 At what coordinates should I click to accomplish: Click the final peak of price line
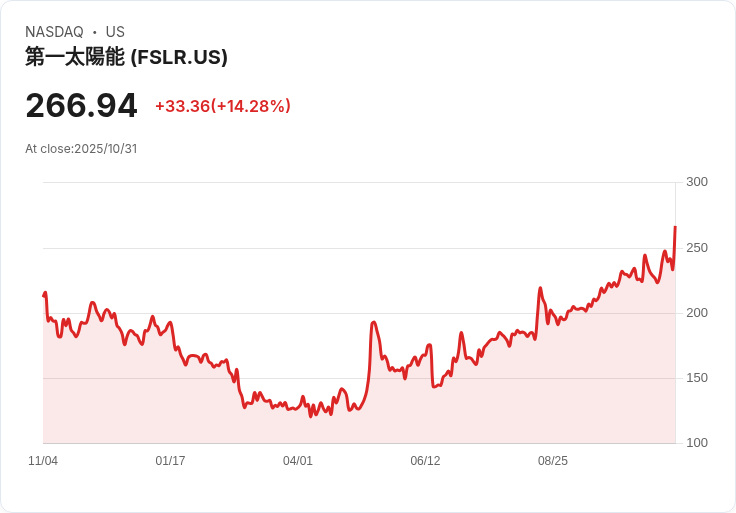tap(675, 228)
